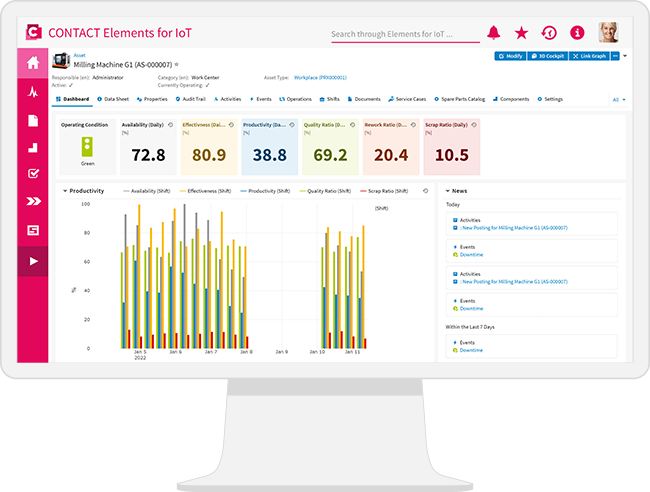Open the user profile avatar
This screenshot has width=650, height=492.
pyautogui.click(x=609, y=32)
